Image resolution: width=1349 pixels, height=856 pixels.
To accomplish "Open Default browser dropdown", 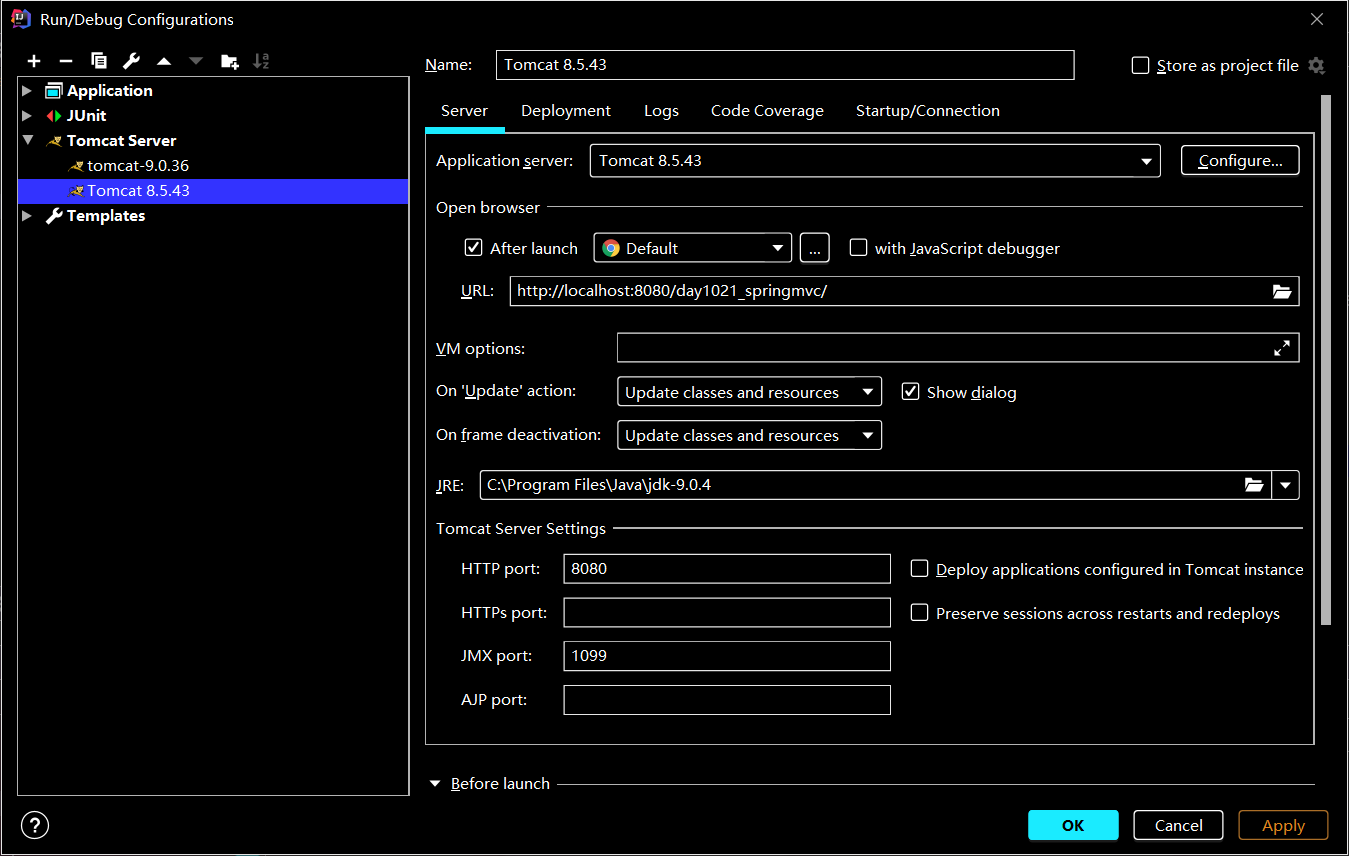I will click(693, 248).
